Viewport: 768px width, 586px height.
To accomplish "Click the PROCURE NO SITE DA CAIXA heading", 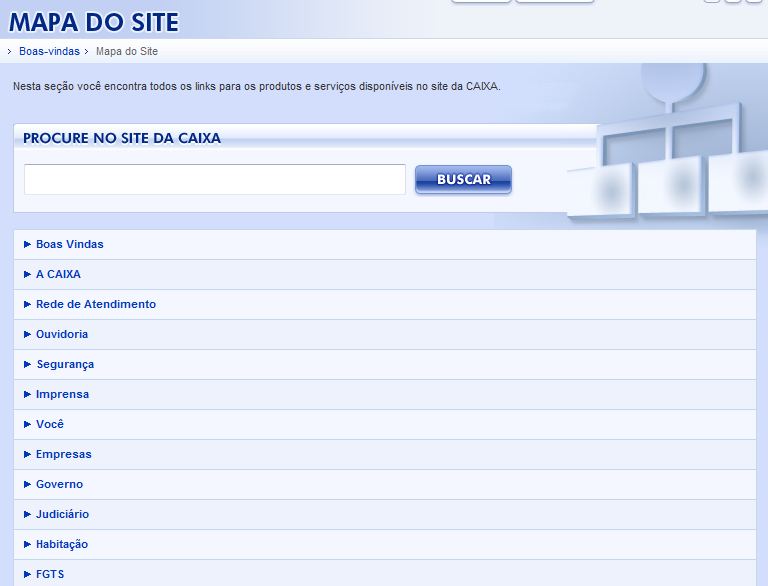I will tap(122, 138).
